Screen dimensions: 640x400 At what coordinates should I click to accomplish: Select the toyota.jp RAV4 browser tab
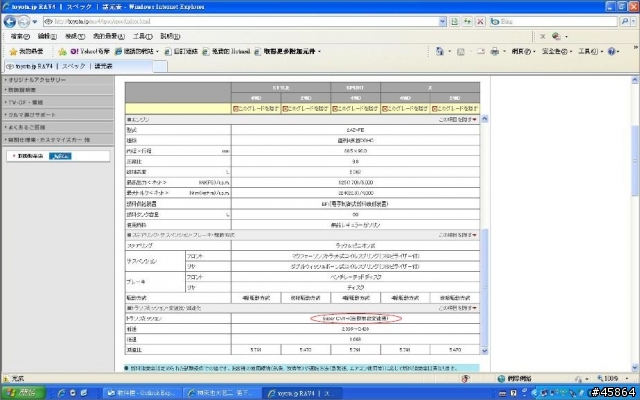78,66
